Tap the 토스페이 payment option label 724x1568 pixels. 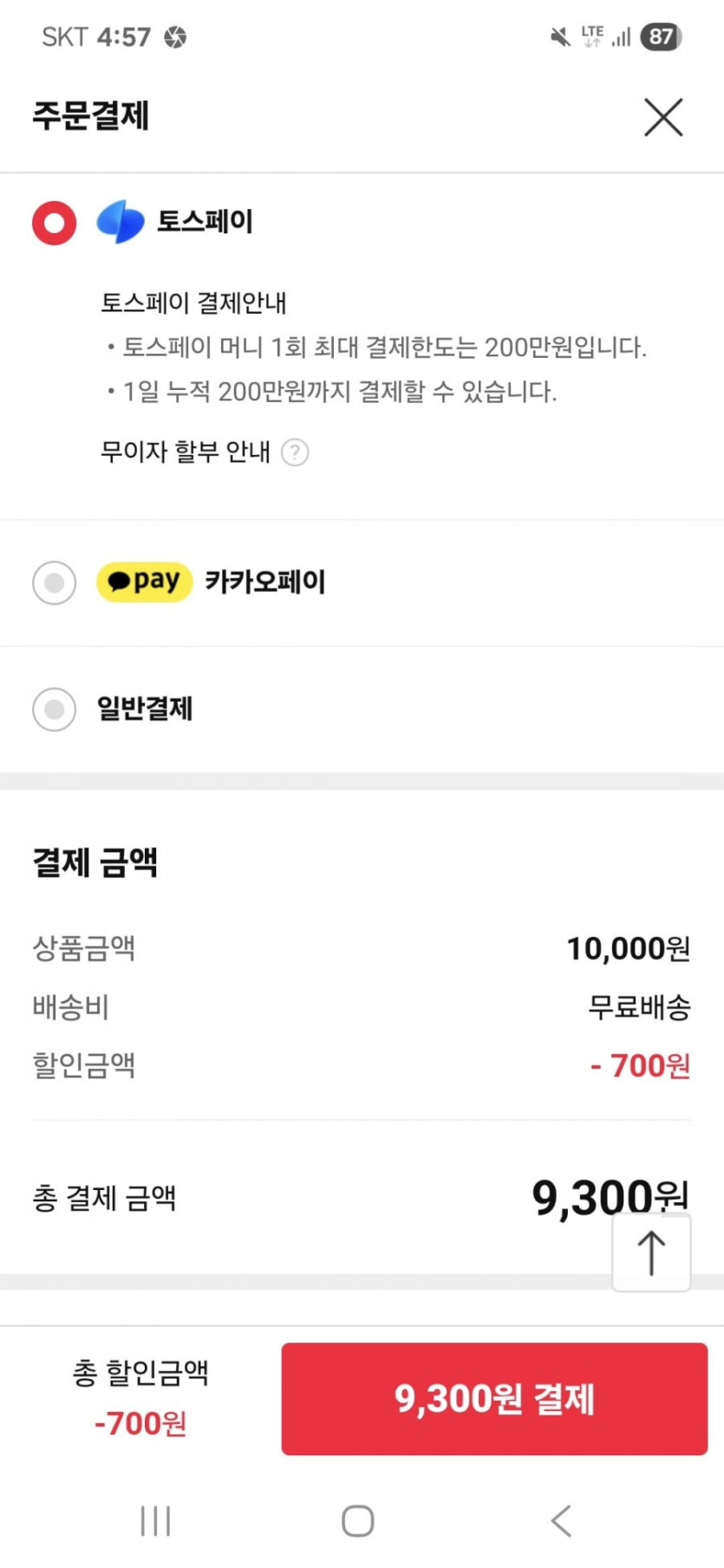pyautogui.click(x=205, y=222)
